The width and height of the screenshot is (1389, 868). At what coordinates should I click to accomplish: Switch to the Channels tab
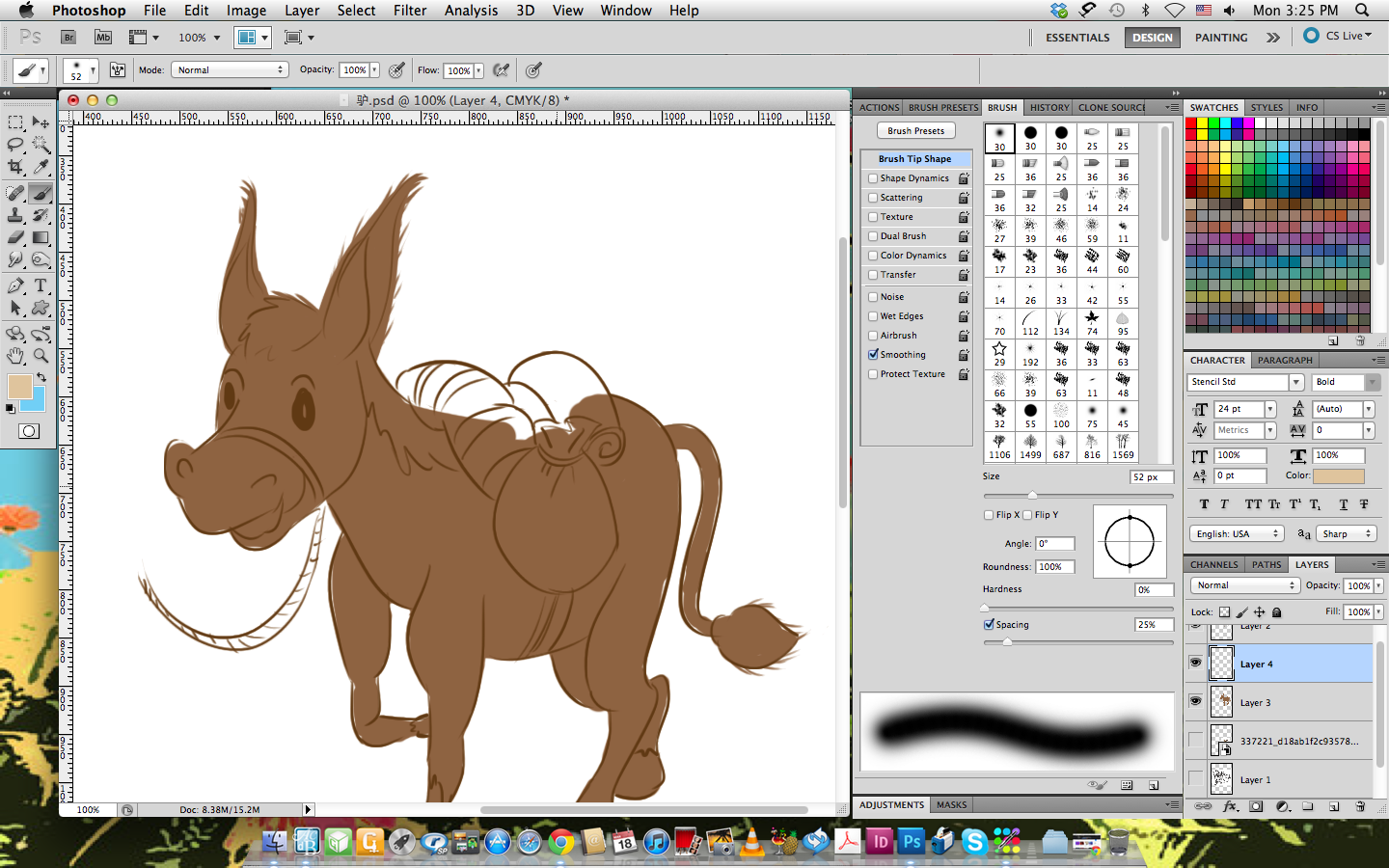point(1213,565)
